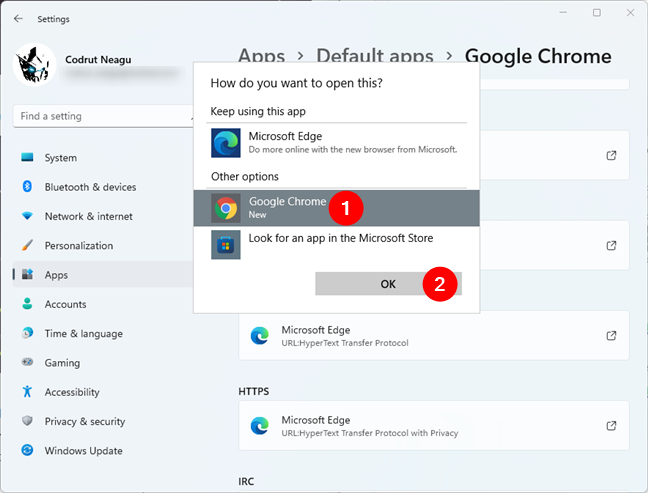The height and width of the screenshot is (493, 648).
Task: Go to Default apps breadcrumb link
Action: point(375,55)
